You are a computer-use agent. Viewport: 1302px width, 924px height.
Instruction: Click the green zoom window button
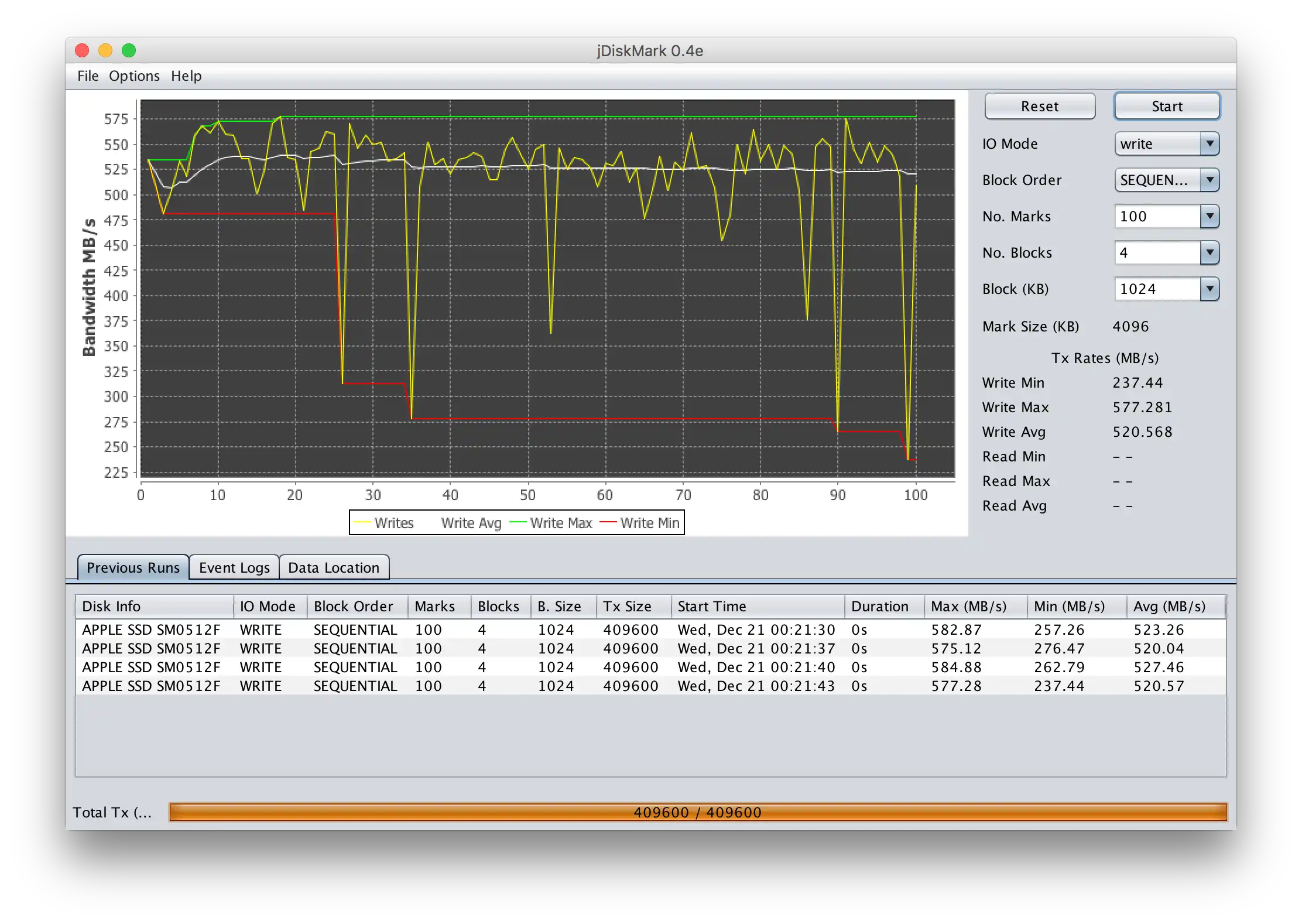[x=129, y=51]
